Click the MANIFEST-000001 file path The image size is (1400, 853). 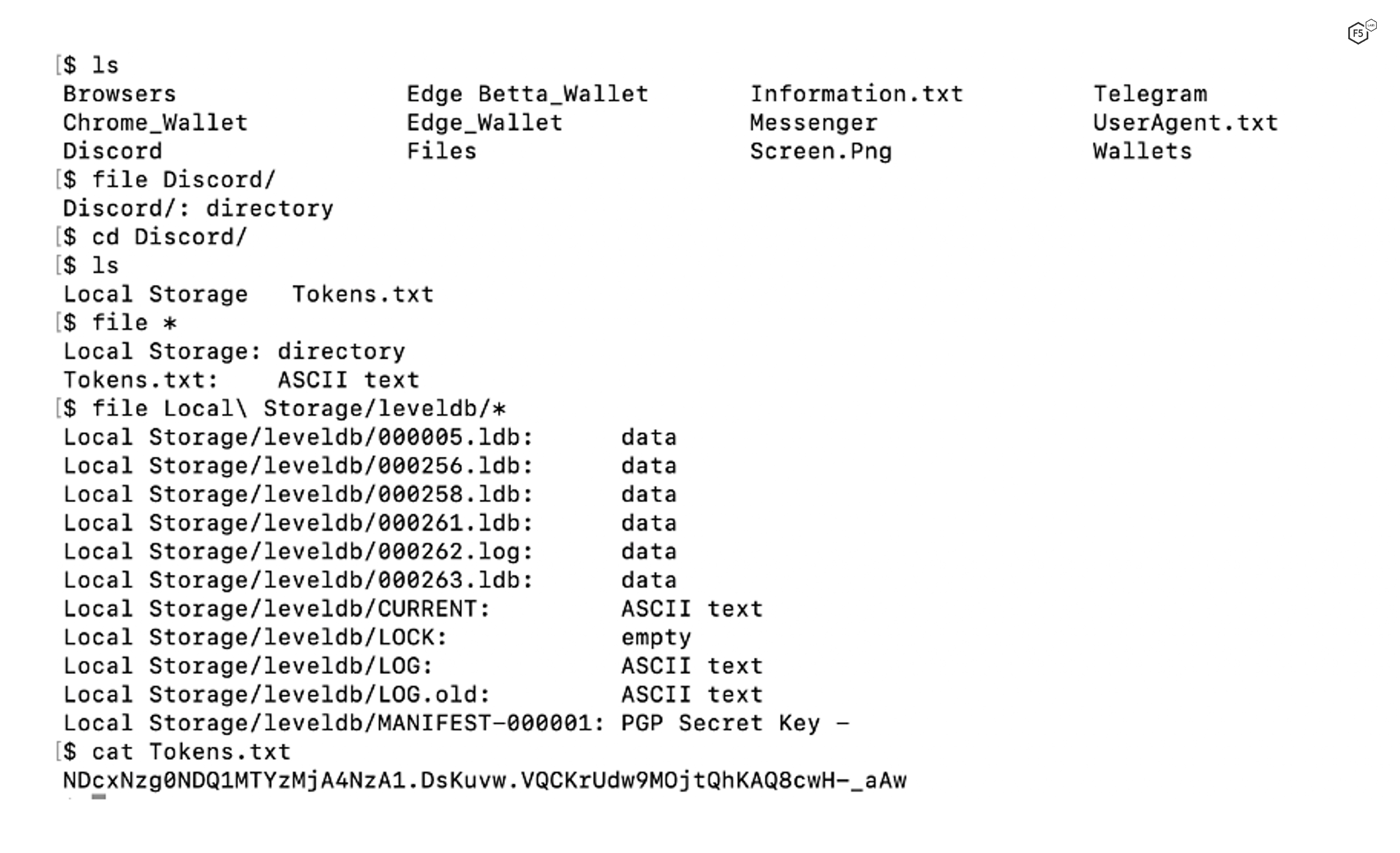[x=334, y=724]
